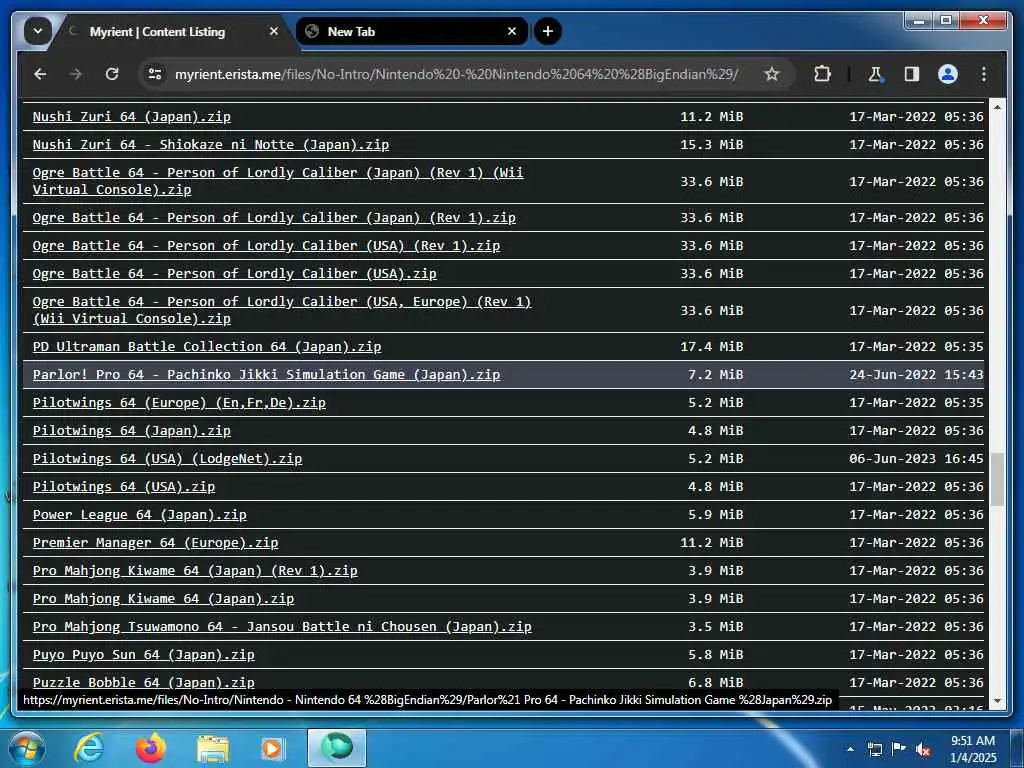This screenshot has width=1024, height=768.
Task: Open the tab search dropdown arrow
Action: coord(38,31)
